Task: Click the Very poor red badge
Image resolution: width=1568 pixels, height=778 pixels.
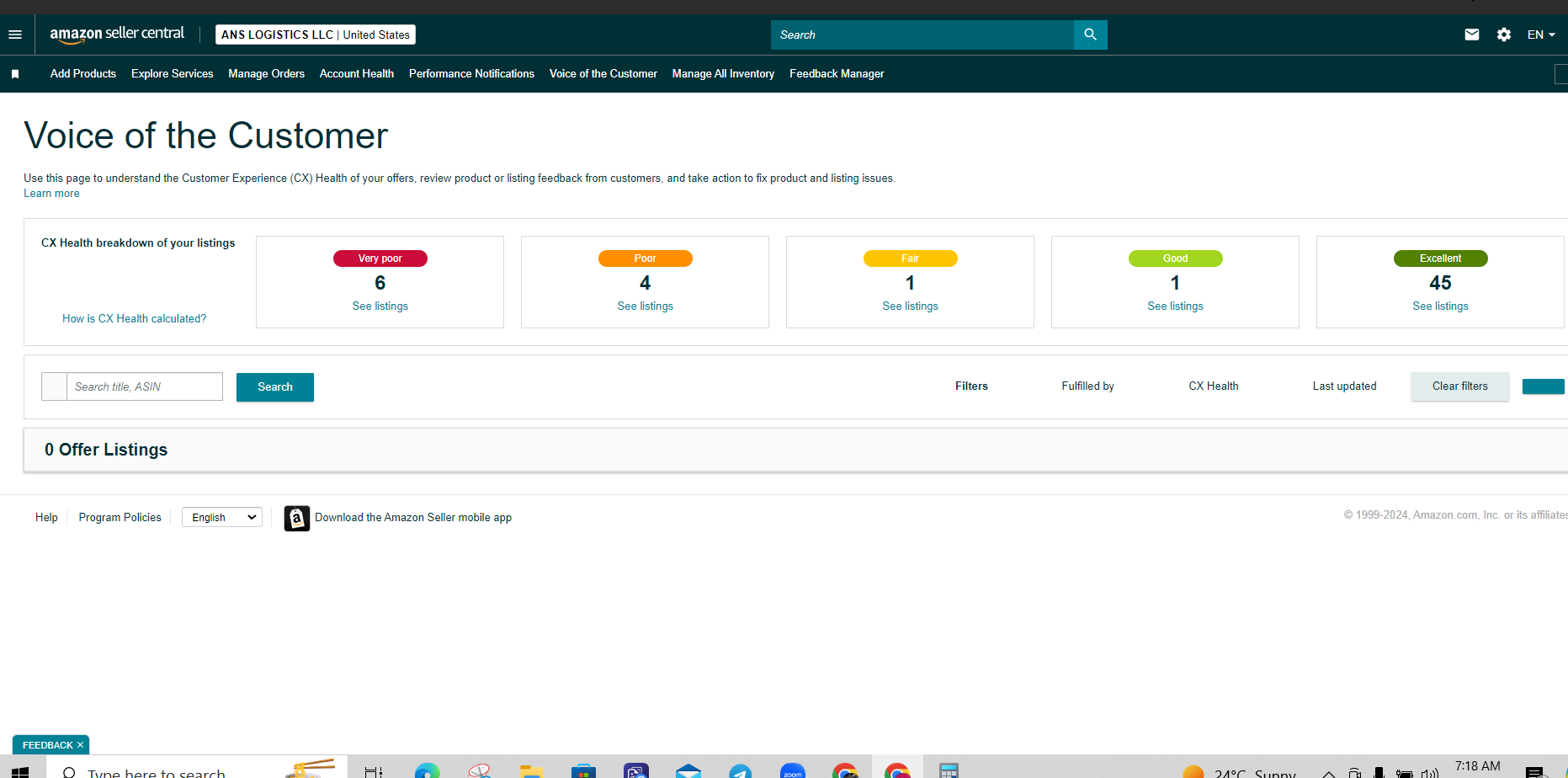Action: (380, 258)
